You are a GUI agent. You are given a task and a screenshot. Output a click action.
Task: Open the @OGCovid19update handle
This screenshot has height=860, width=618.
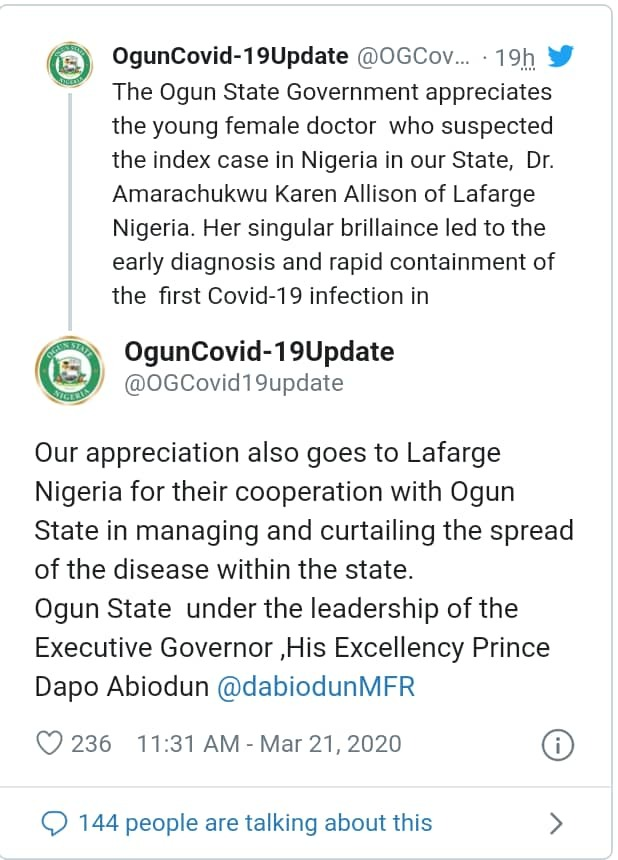pos(233,383)
